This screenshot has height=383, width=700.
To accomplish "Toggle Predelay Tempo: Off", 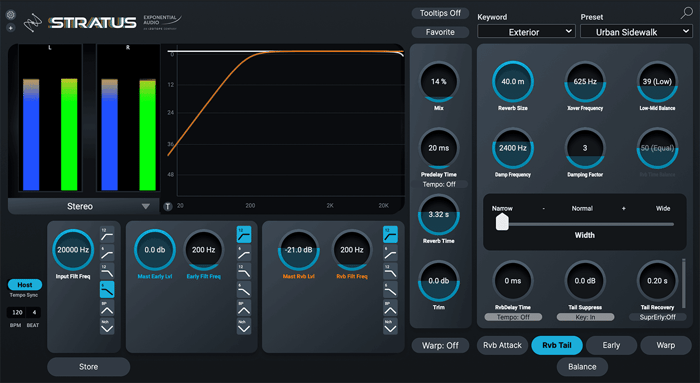I will [x=439, y=184].
